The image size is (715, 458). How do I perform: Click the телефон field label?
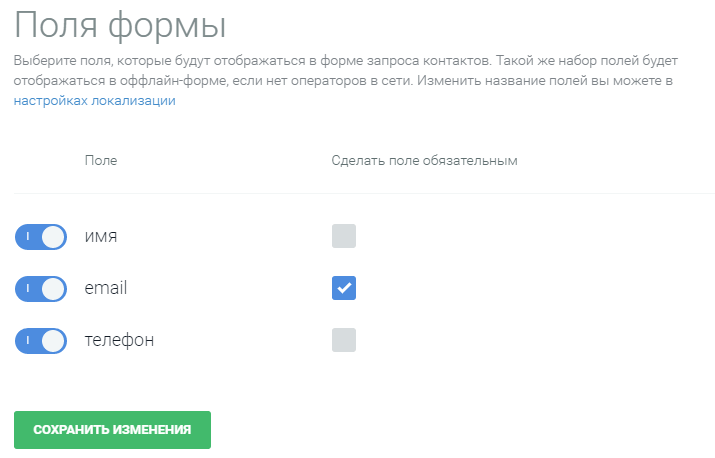(119, 341)
